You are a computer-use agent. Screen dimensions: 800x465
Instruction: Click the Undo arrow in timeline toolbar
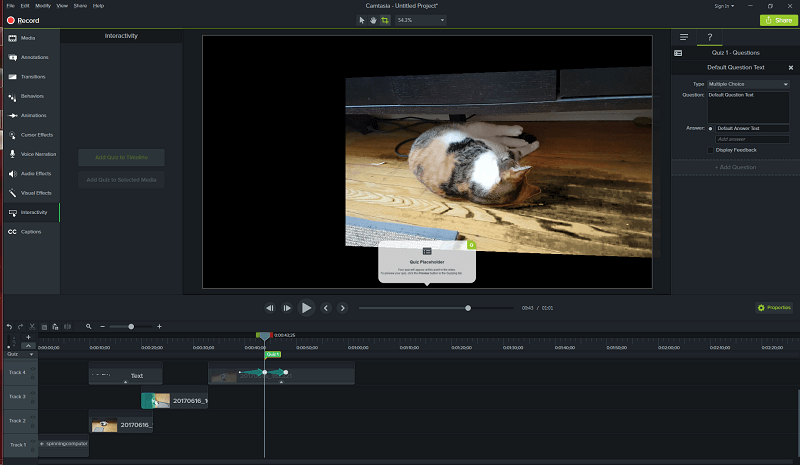coord(9,327)
